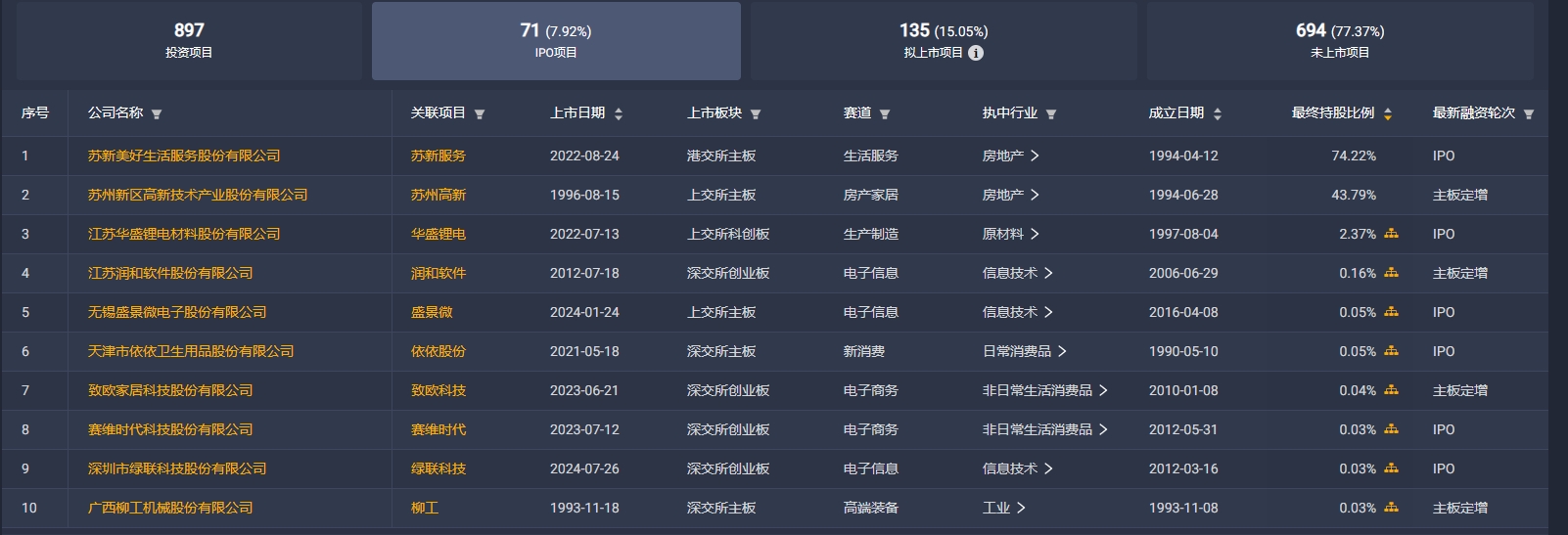Expand 信息技术 industry in 绿联科技 row
The height and width of the screenshot is (535, 1568).
(1048, 468)
